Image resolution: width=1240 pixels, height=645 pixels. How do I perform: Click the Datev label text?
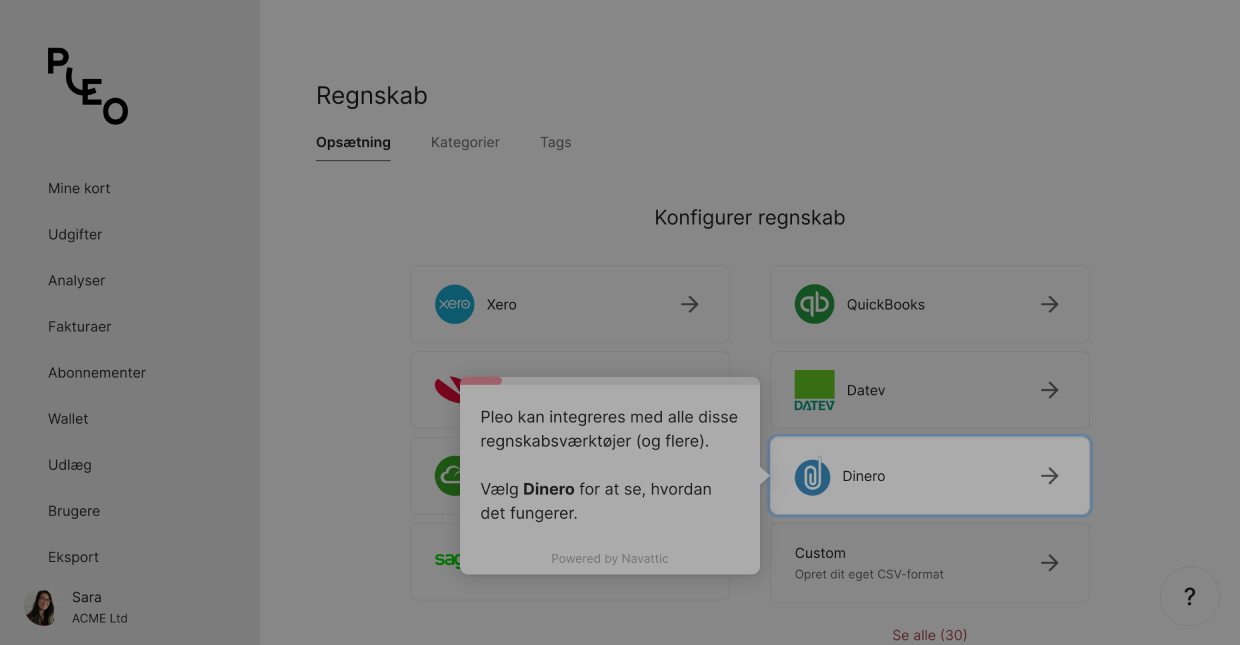pos(866,390)
